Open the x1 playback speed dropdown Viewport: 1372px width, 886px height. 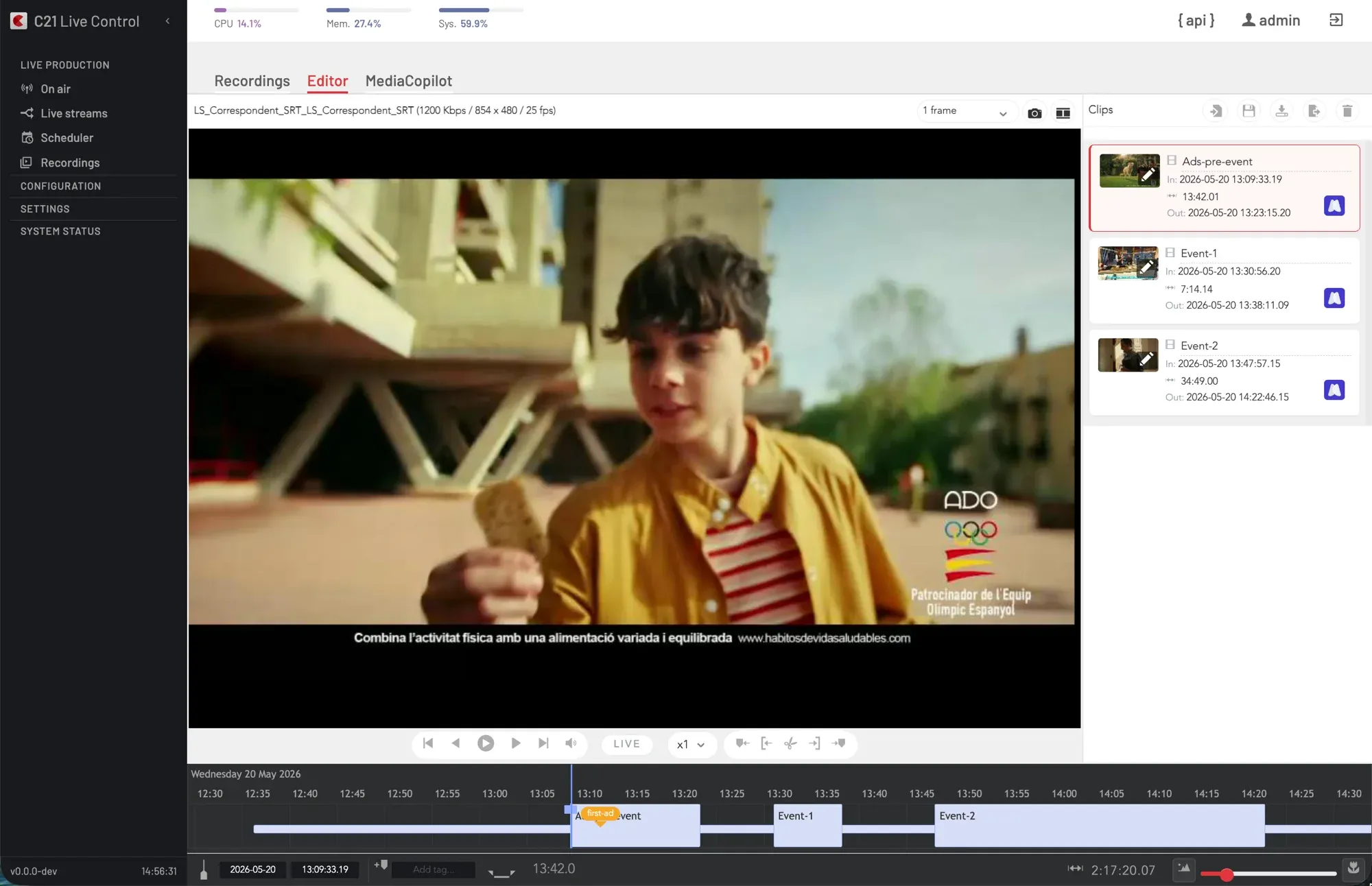pos(691,745)
